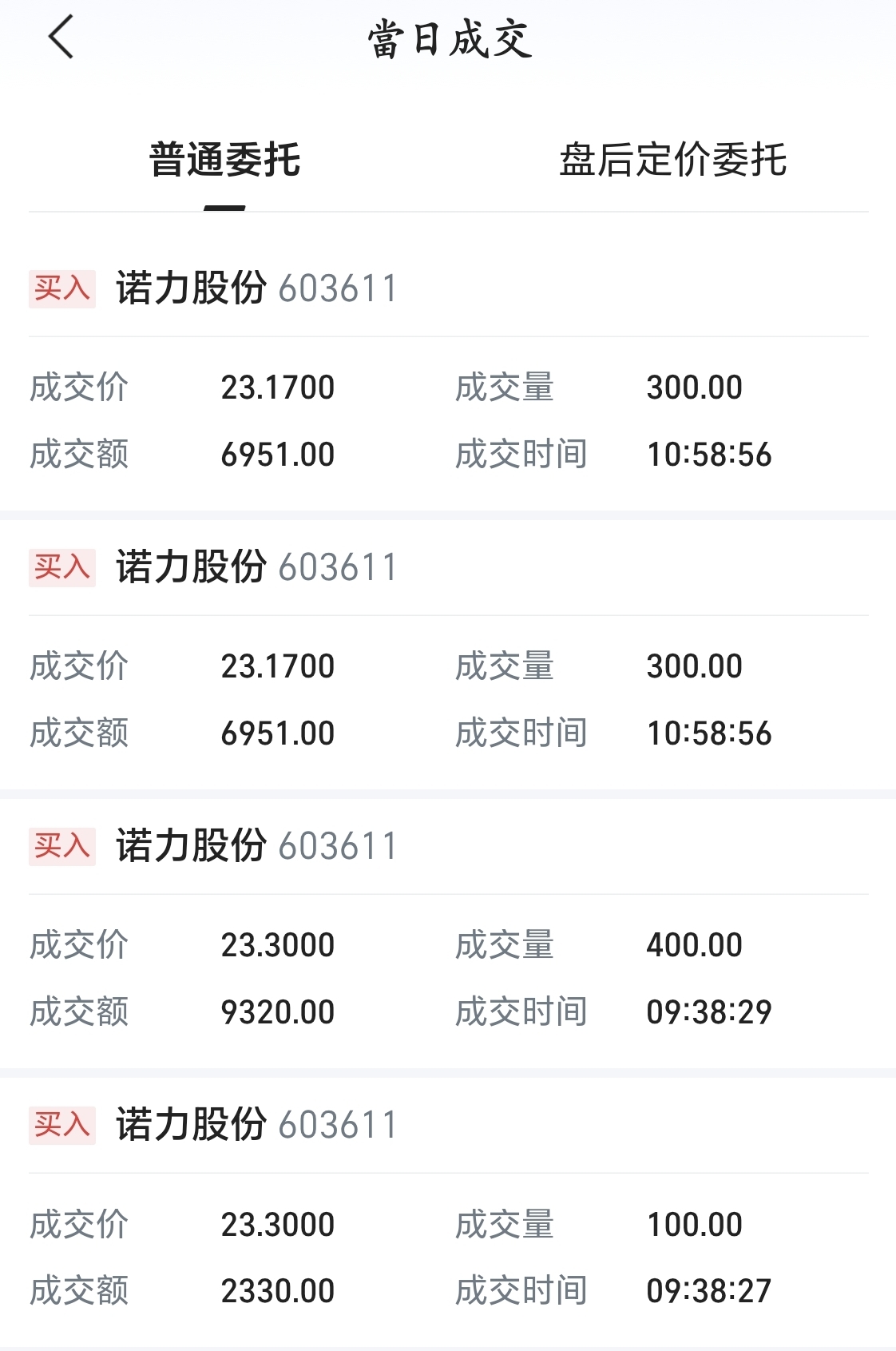
Task: Select the 成交时间 value 09:38:27
Action: pos(709,1291)
